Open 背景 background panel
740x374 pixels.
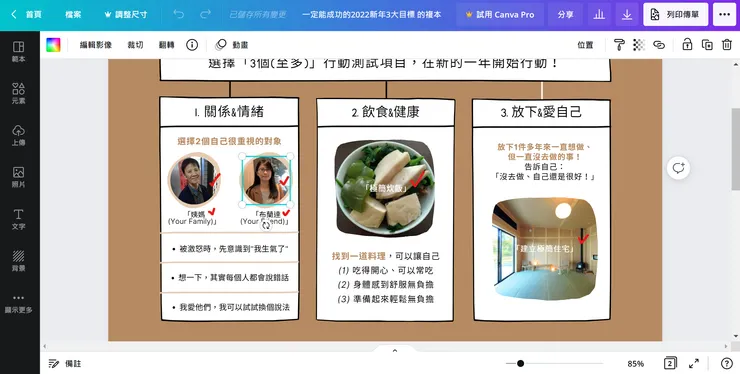click(x=18, y=260)
